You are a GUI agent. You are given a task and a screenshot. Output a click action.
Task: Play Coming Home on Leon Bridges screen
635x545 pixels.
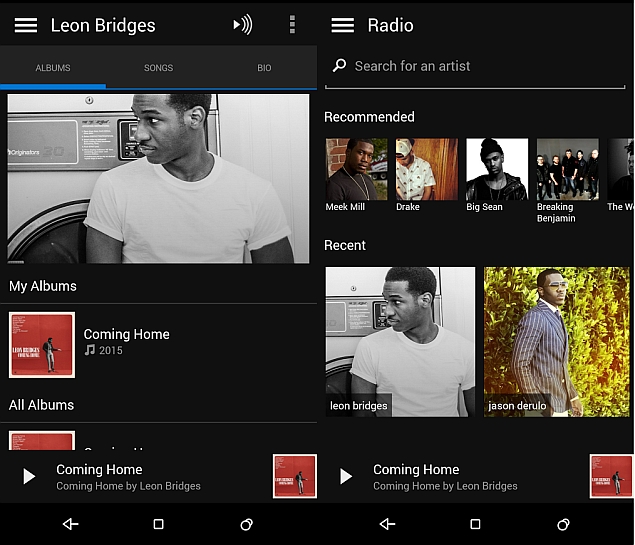pos(29,476)
